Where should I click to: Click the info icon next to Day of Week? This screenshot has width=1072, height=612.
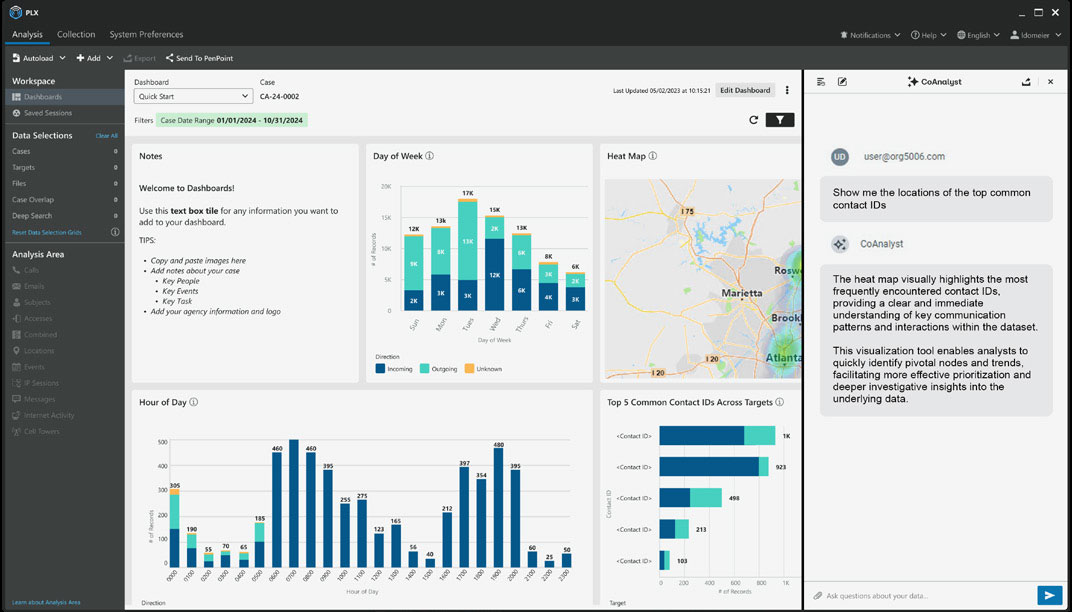tap(429, 156)
